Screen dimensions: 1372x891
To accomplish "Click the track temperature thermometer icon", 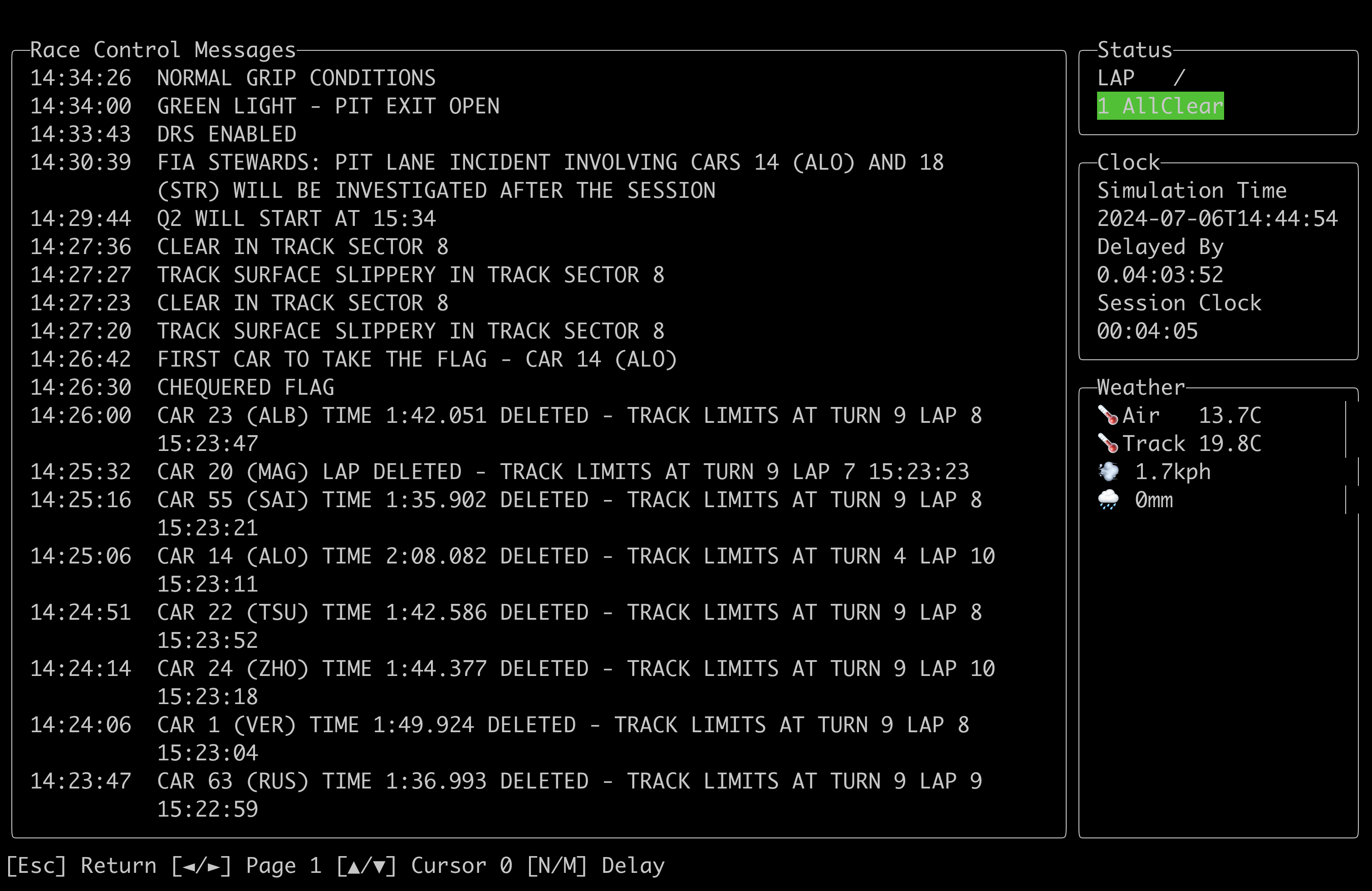I will pyautogui.click(x=1107, y=443).
